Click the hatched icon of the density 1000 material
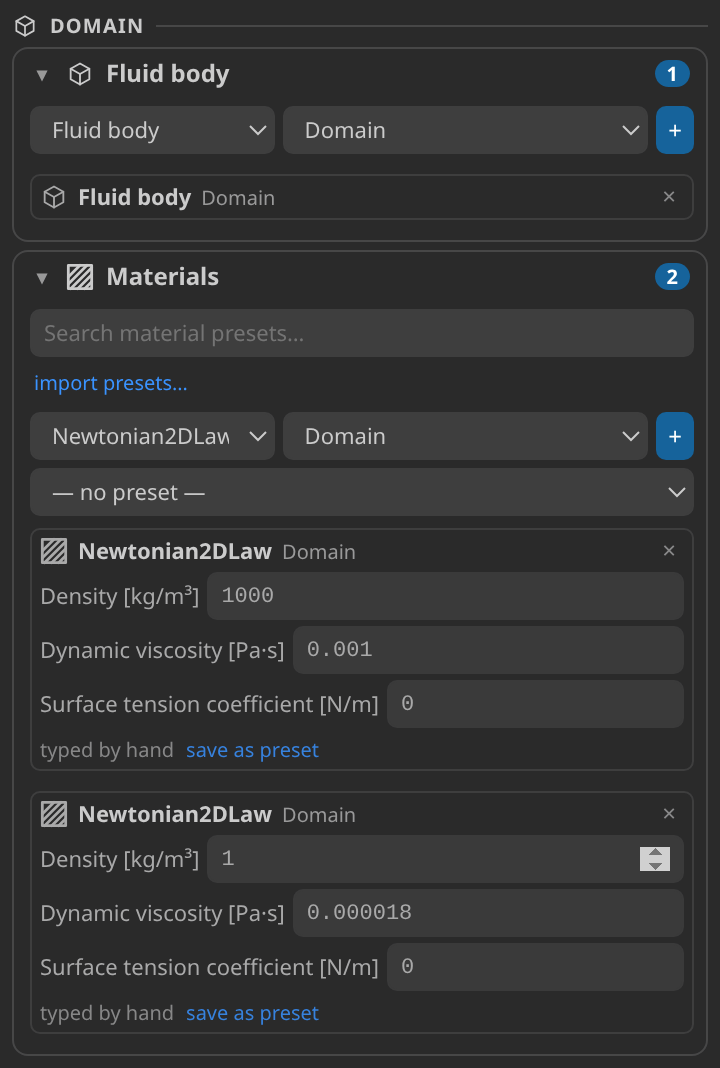The width and height of the screenshot is (720, 1068). pos(54,551)
